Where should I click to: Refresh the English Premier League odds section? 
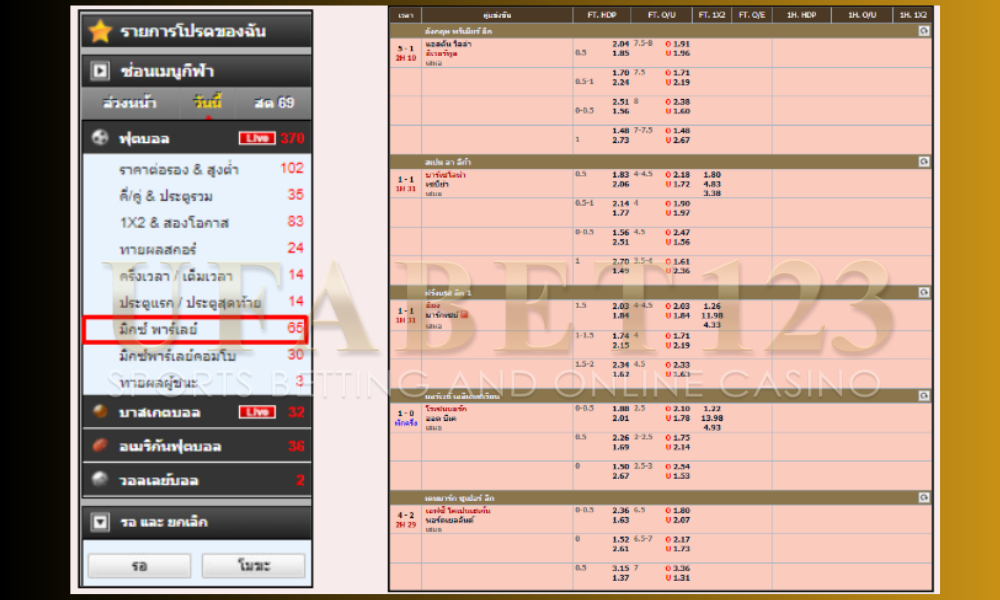pos(923,31)
